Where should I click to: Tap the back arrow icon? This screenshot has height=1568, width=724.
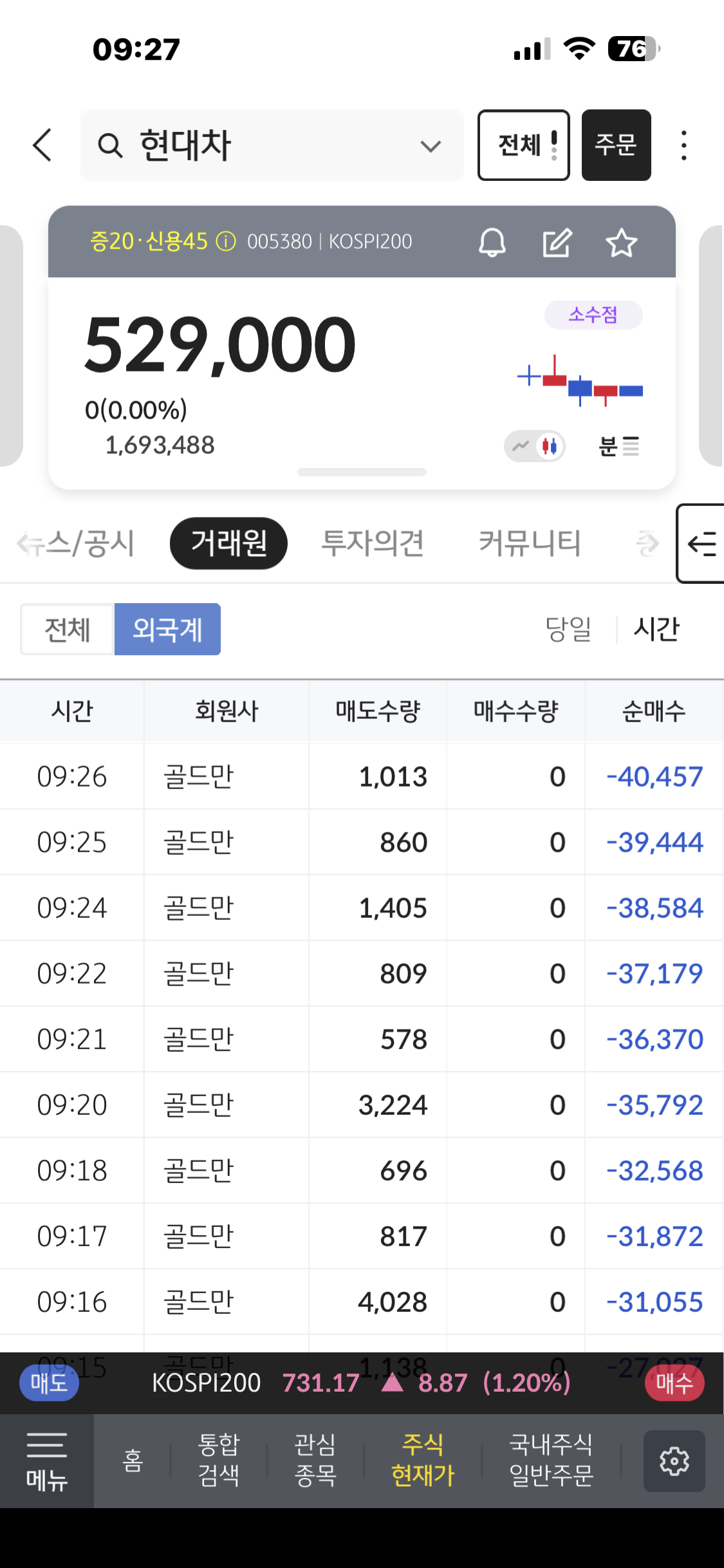[x=42, y=145]
